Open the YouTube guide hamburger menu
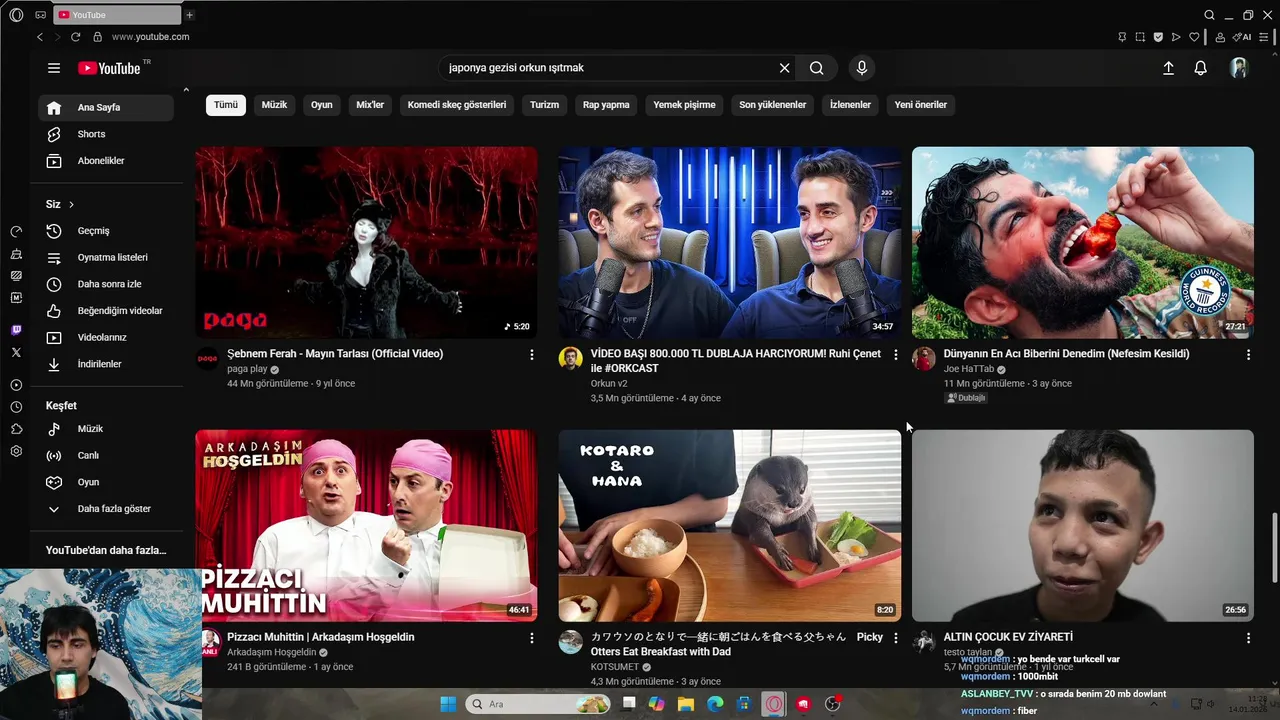 54,68
